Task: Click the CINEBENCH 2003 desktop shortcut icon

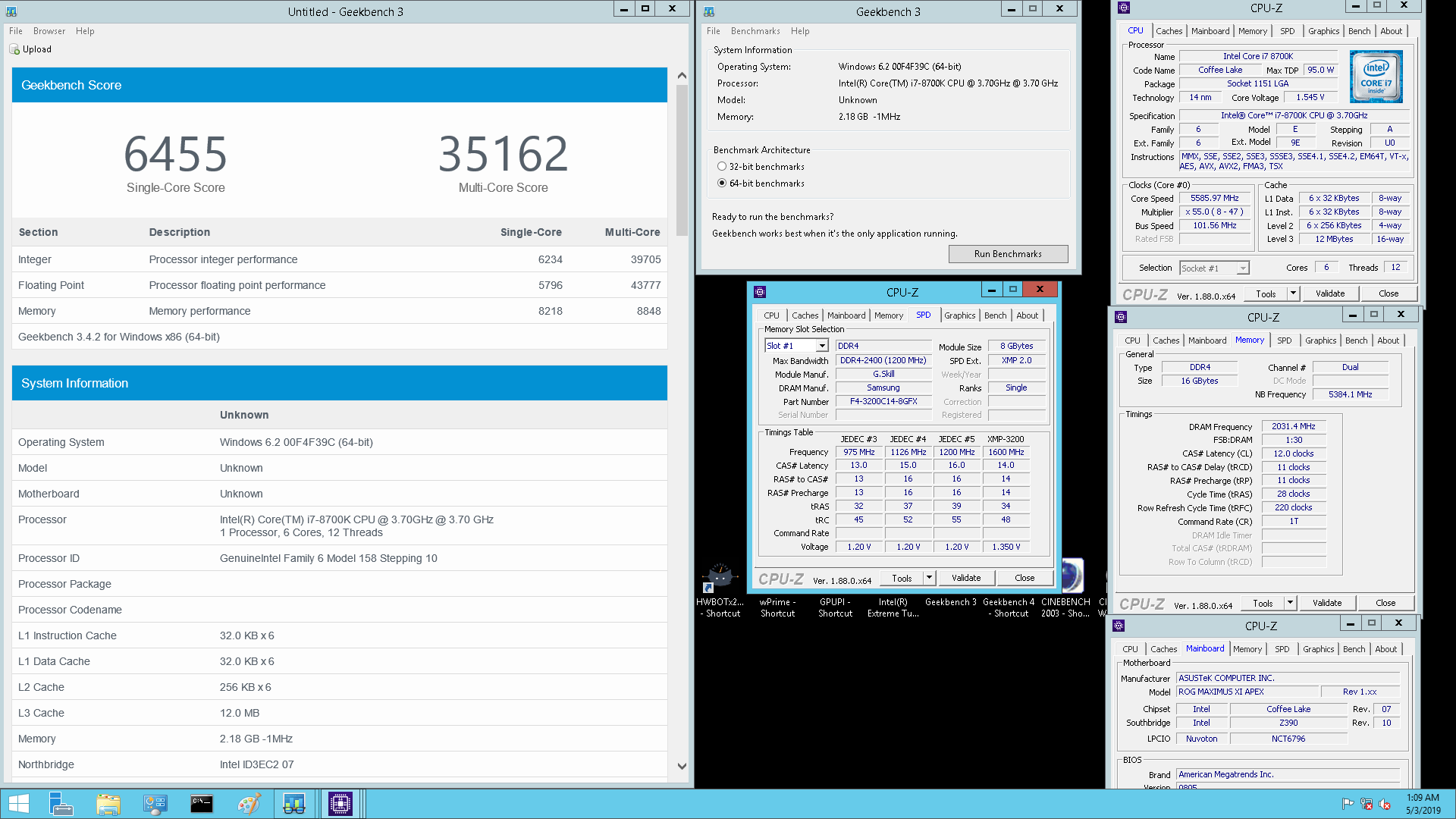Action: (1072, 576)
